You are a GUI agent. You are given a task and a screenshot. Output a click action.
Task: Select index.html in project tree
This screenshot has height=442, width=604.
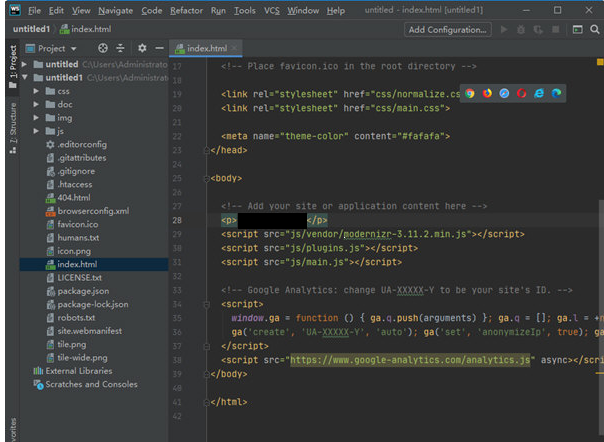(94, 264)
